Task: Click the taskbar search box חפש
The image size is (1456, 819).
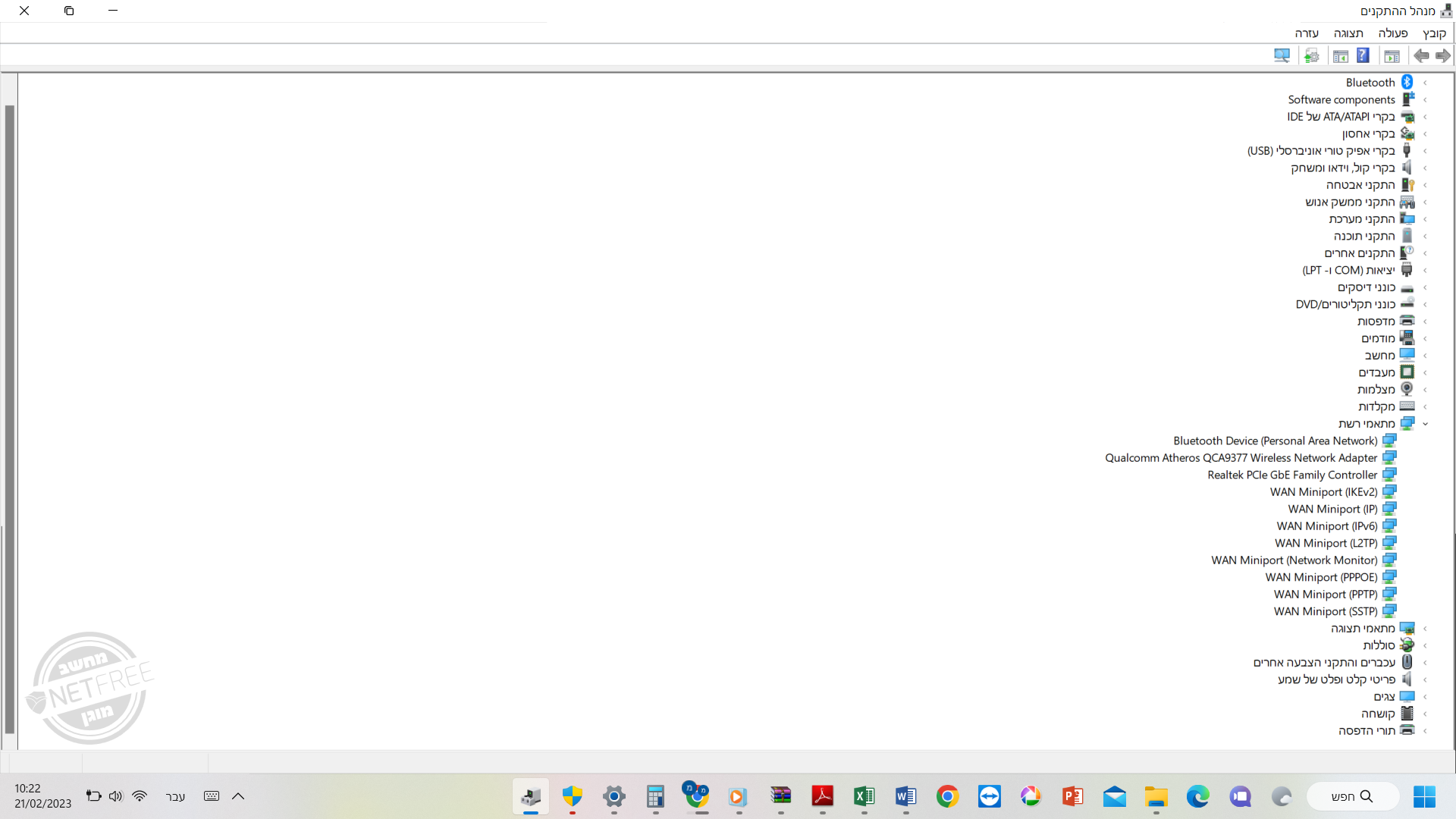Action: click(x=1352, y=796)
